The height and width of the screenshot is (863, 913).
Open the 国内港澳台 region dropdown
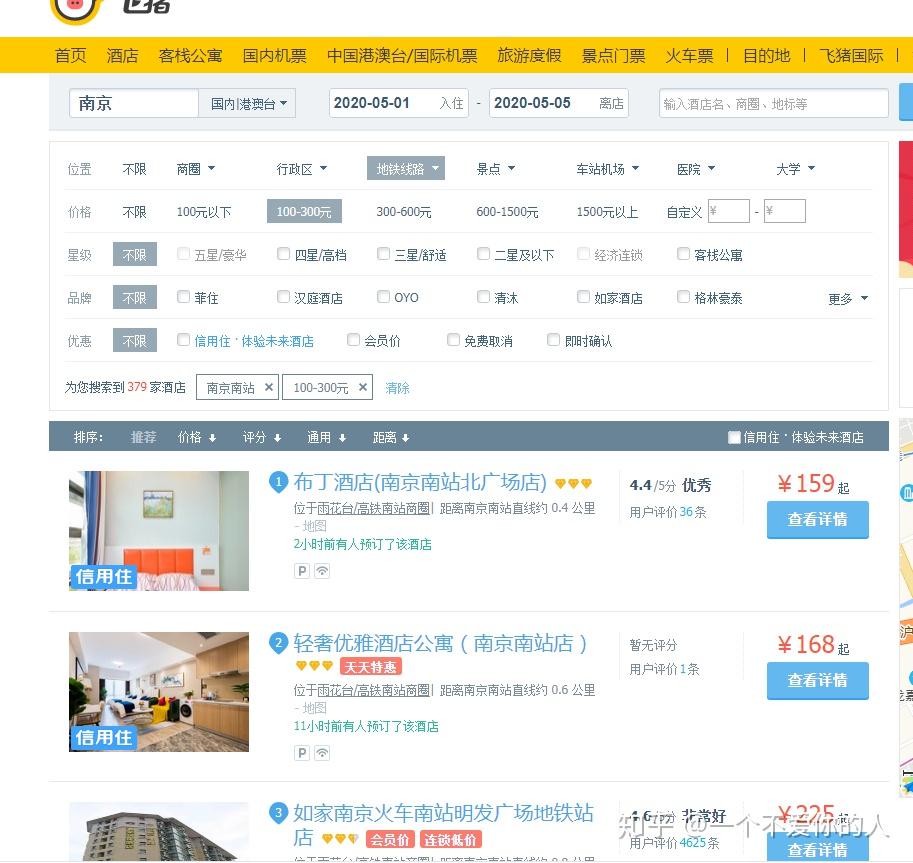pos(247,104)
